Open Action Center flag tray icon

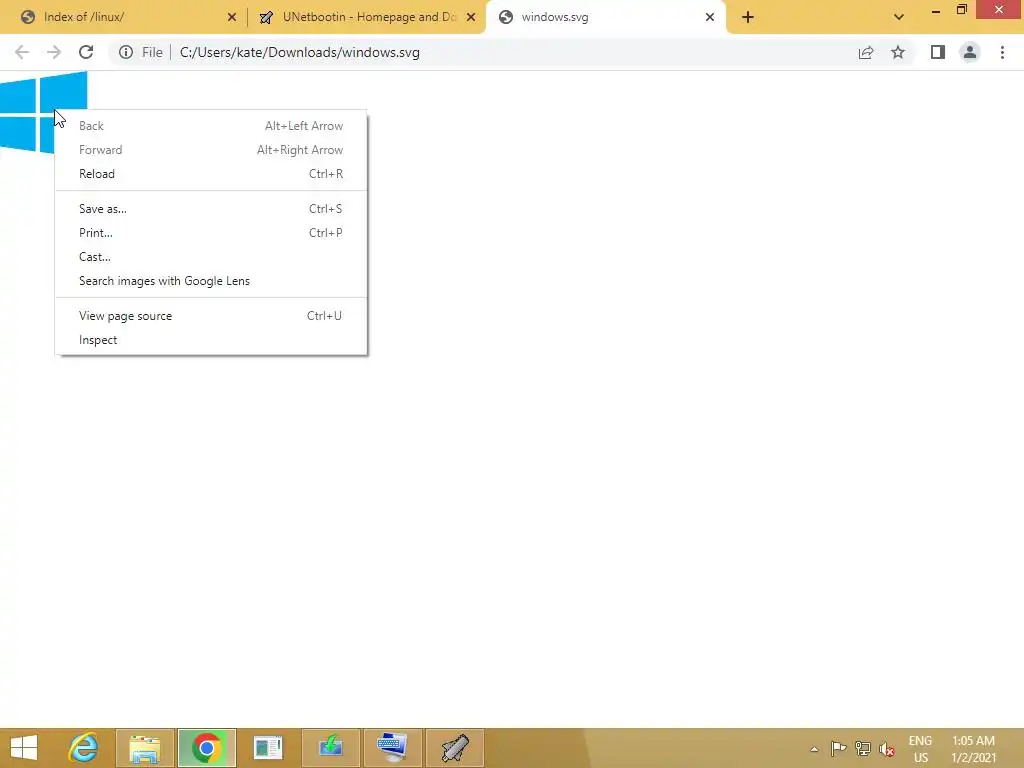pyautogui.click(x=839, y=748)
